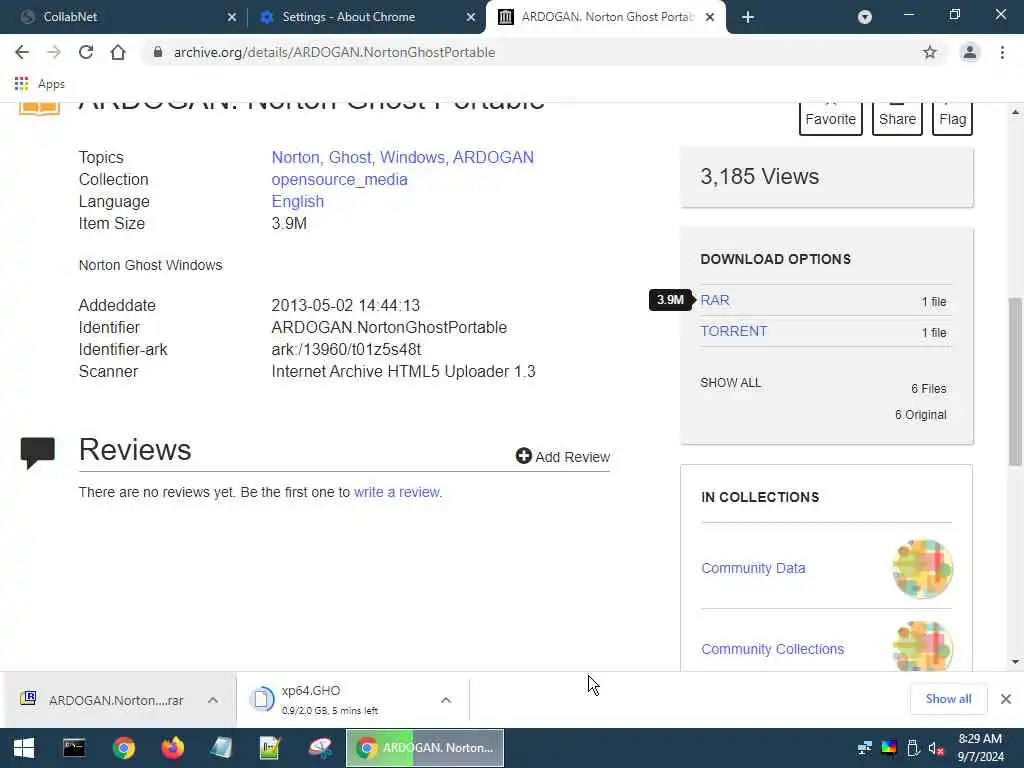Open the Norton topic link
1024x768 pixels.
tap(295, 157)
